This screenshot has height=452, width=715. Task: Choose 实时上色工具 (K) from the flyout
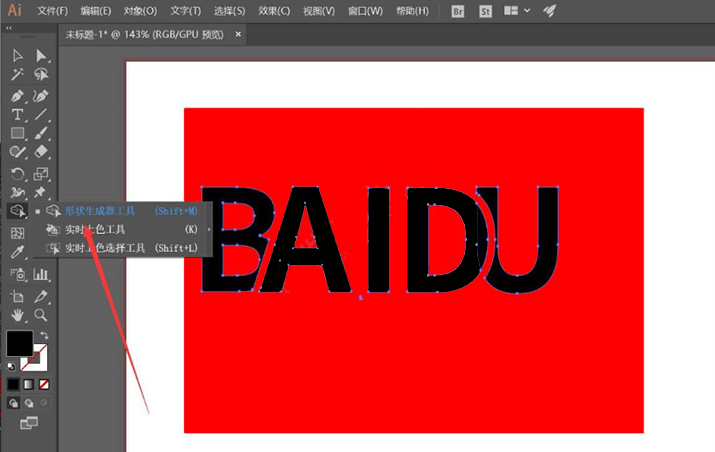point(121,229)
